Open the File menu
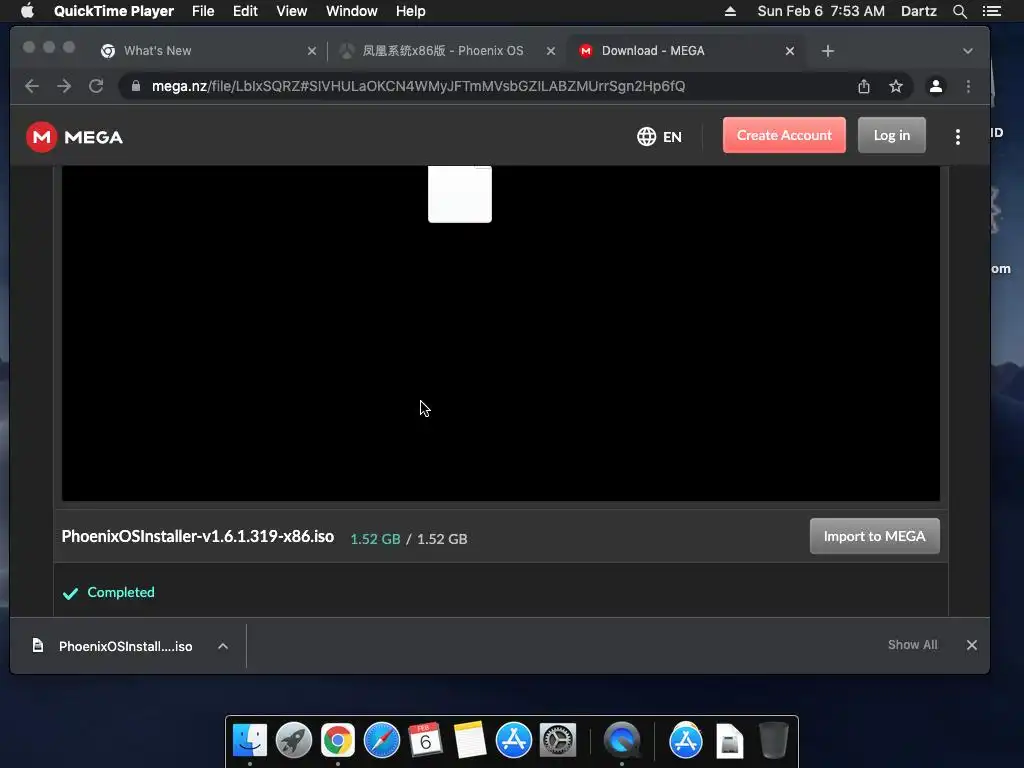The image size is (1024, 768). (x=203, y=11)
